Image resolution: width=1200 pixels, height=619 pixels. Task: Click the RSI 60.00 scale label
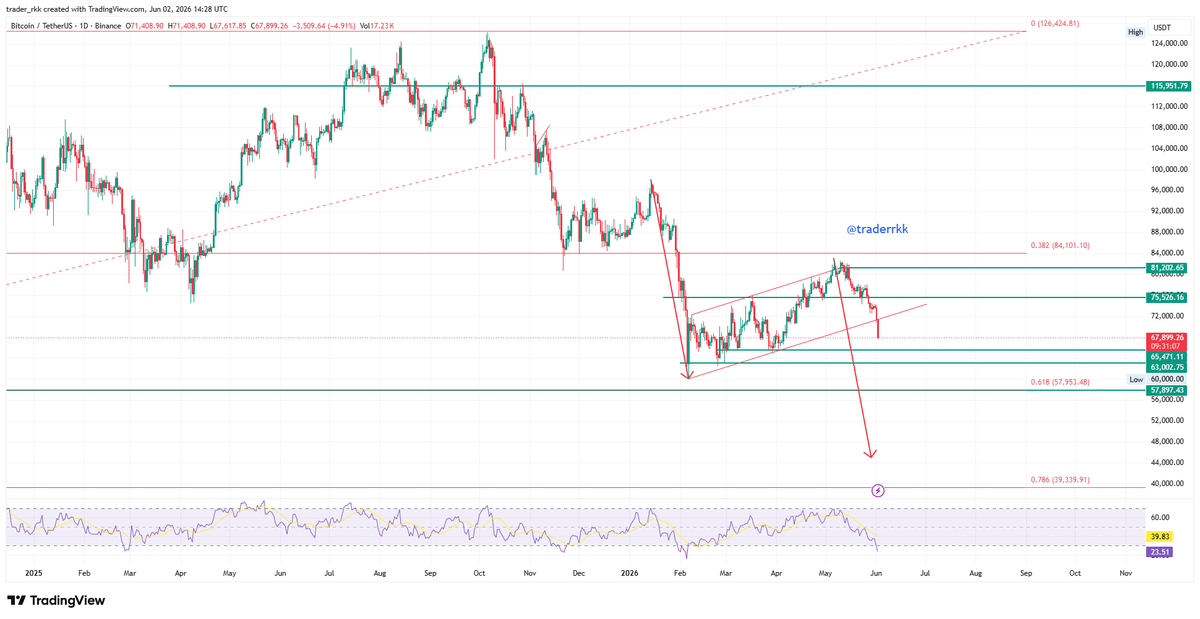click(1160, 517)
